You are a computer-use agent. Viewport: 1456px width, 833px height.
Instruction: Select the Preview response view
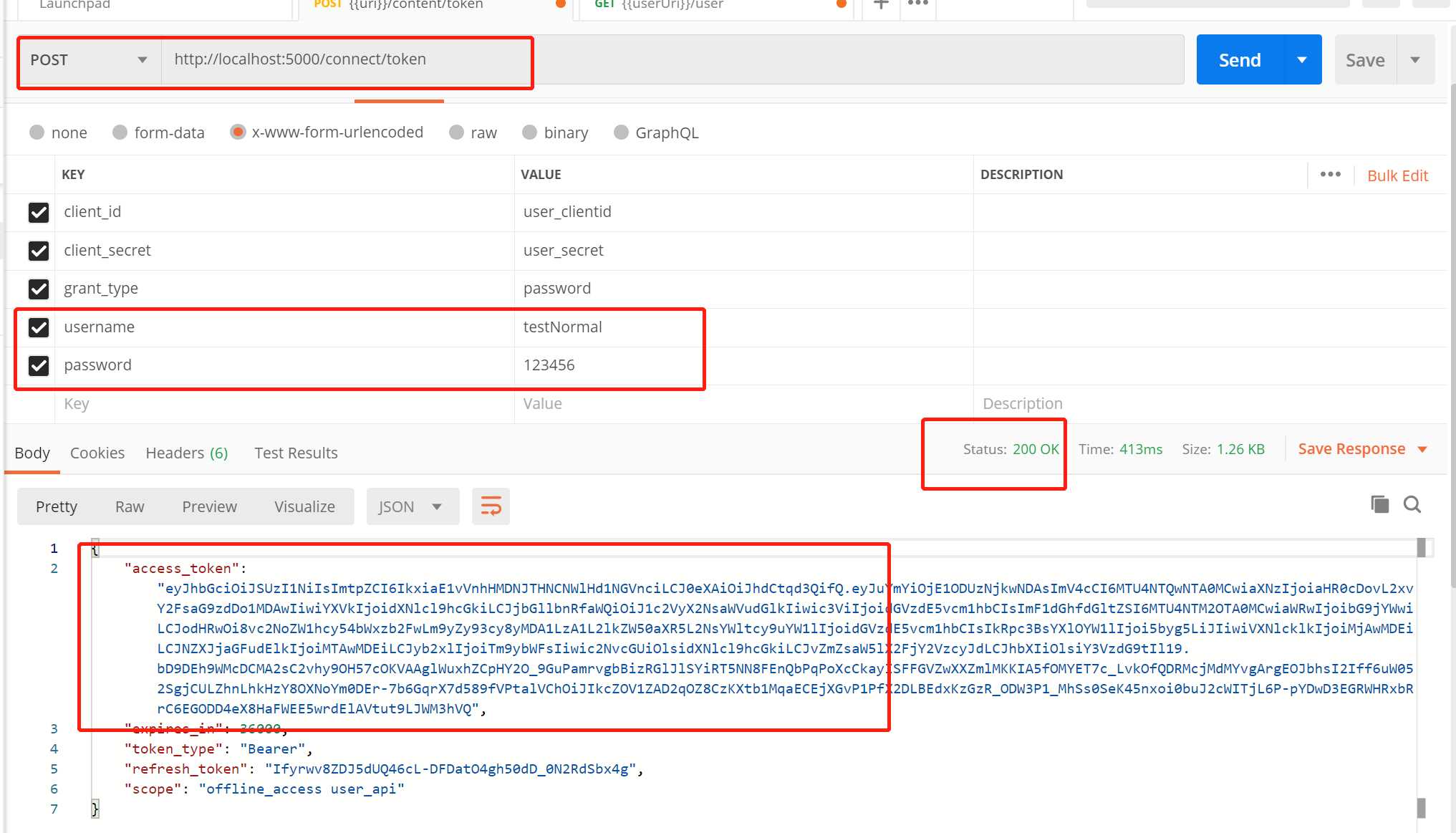[209, 506]
